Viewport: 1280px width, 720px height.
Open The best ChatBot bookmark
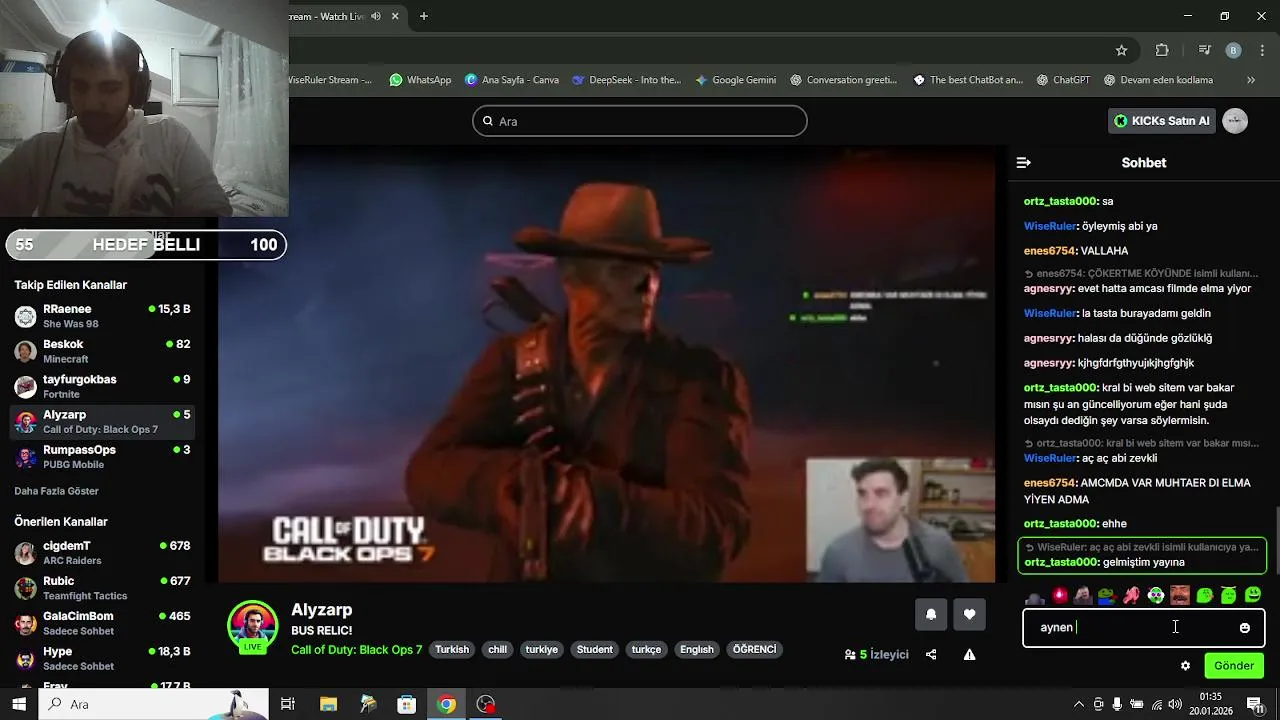pos(968,80)
